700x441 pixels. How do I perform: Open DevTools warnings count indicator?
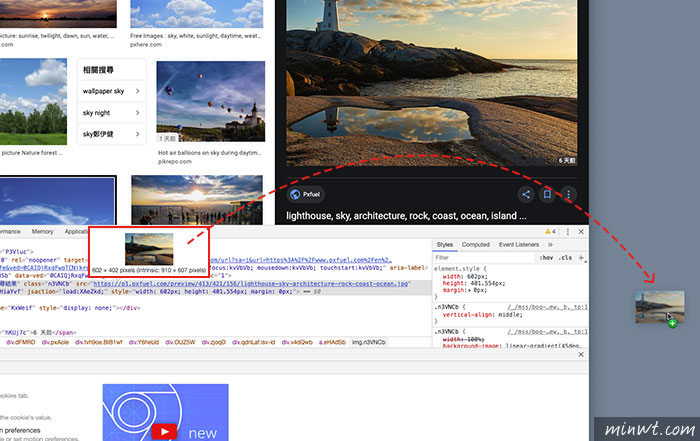coord(550,231)
